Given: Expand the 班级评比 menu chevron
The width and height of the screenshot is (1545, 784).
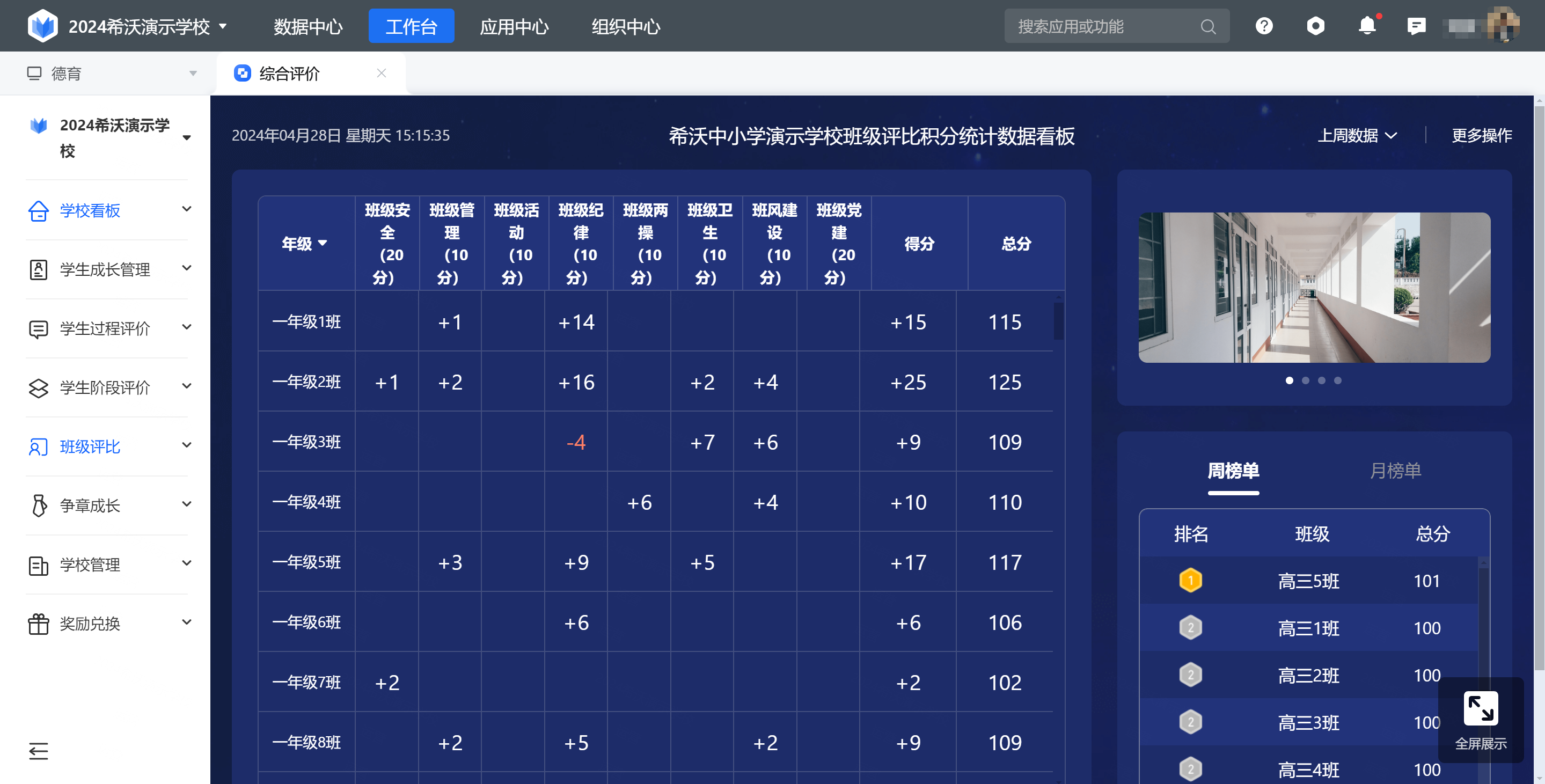Looking at the screenshot, I should tap(187, 444).
